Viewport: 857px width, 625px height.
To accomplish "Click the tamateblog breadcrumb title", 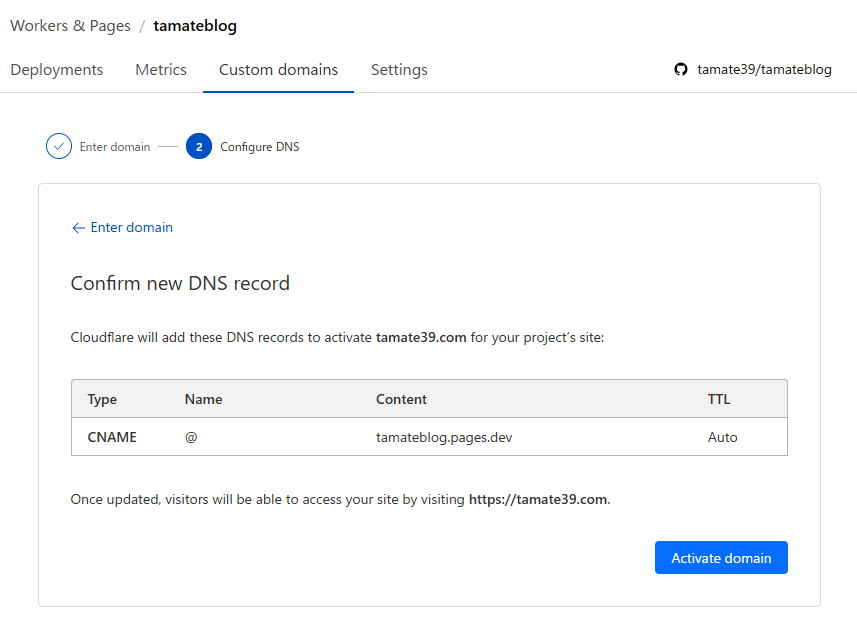I will [195, 26].
